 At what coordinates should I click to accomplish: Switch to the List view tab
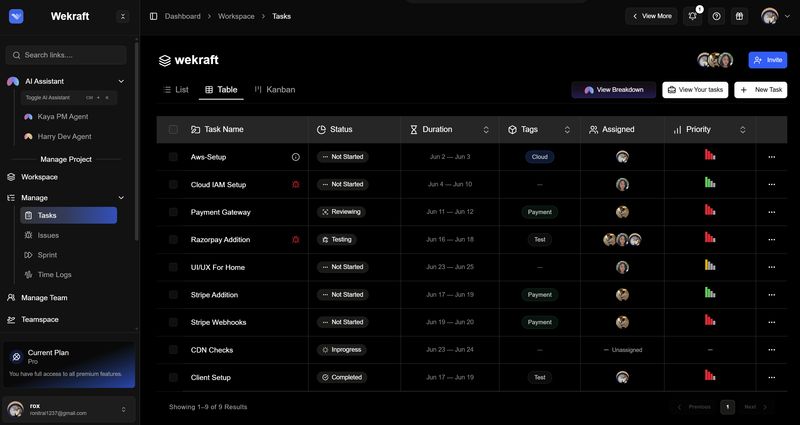pyautogui.click(x=176, y=90)
